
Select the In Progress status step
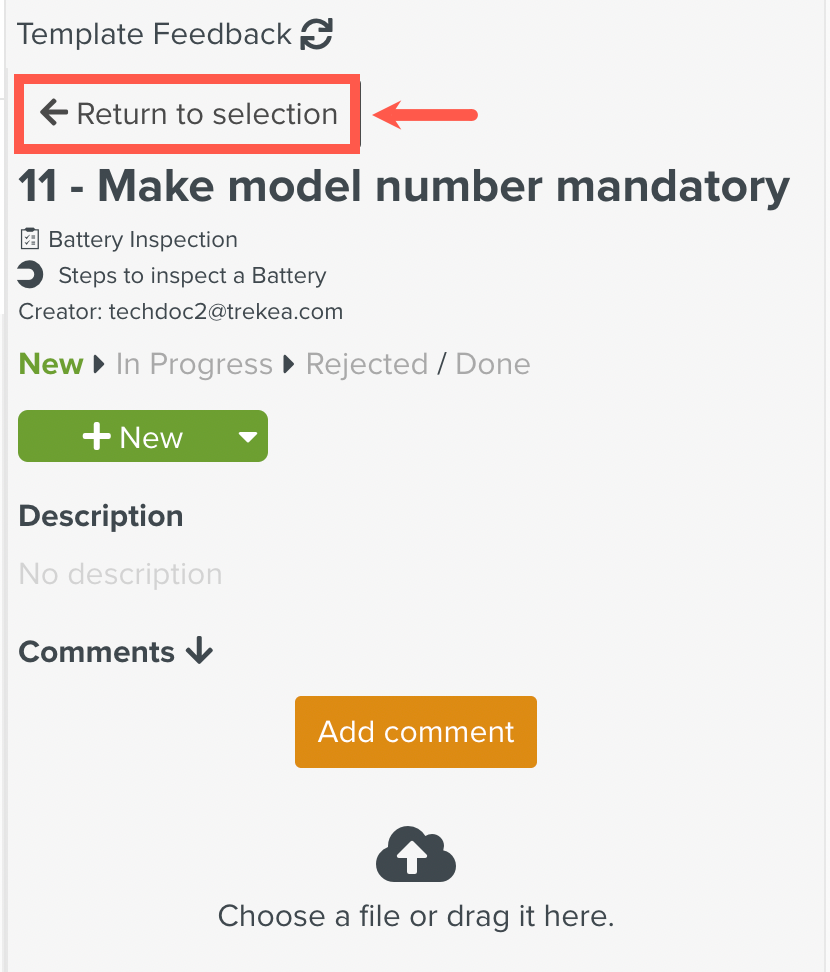[x=194, y=364]
